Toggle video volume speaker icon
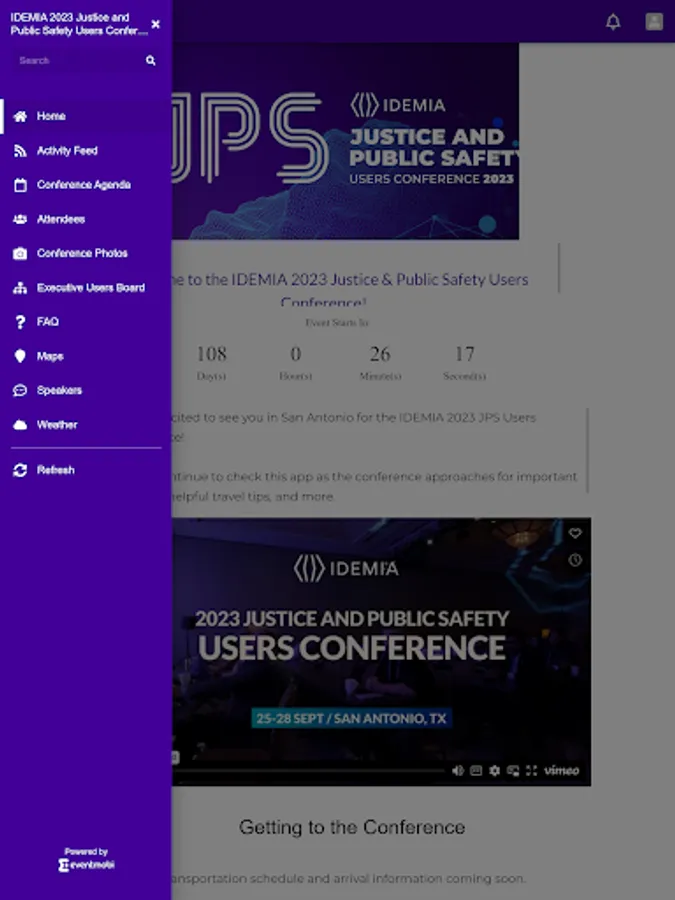 [x=457, y=770]
